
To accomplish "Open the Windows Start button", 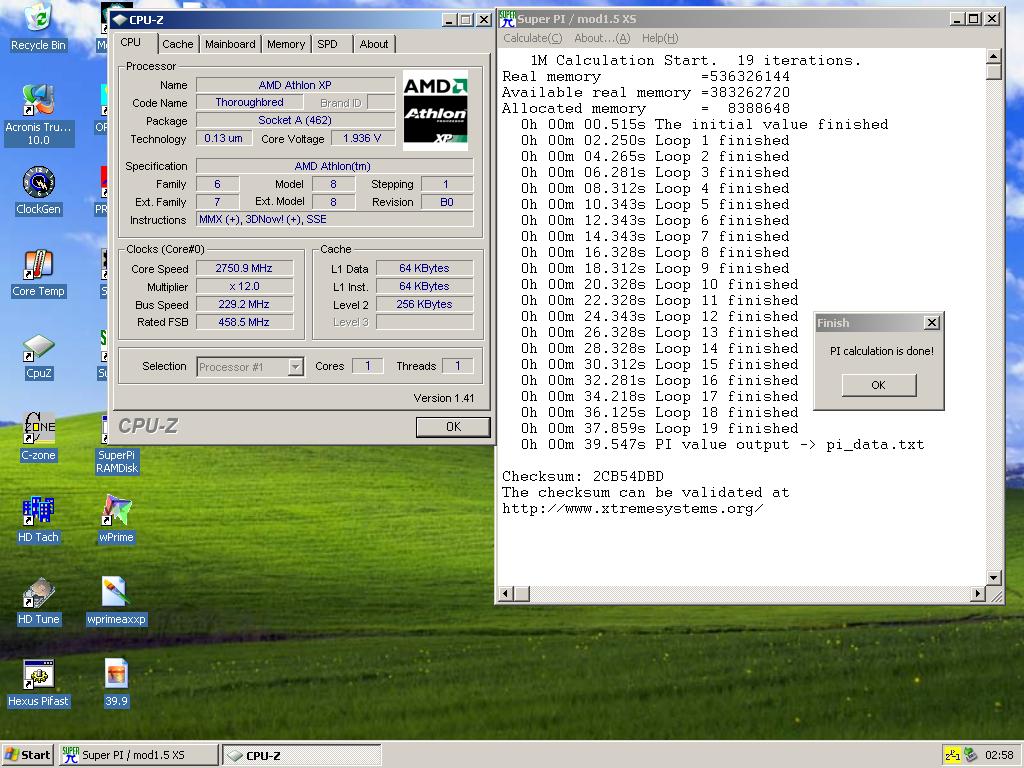I will 28,755.
